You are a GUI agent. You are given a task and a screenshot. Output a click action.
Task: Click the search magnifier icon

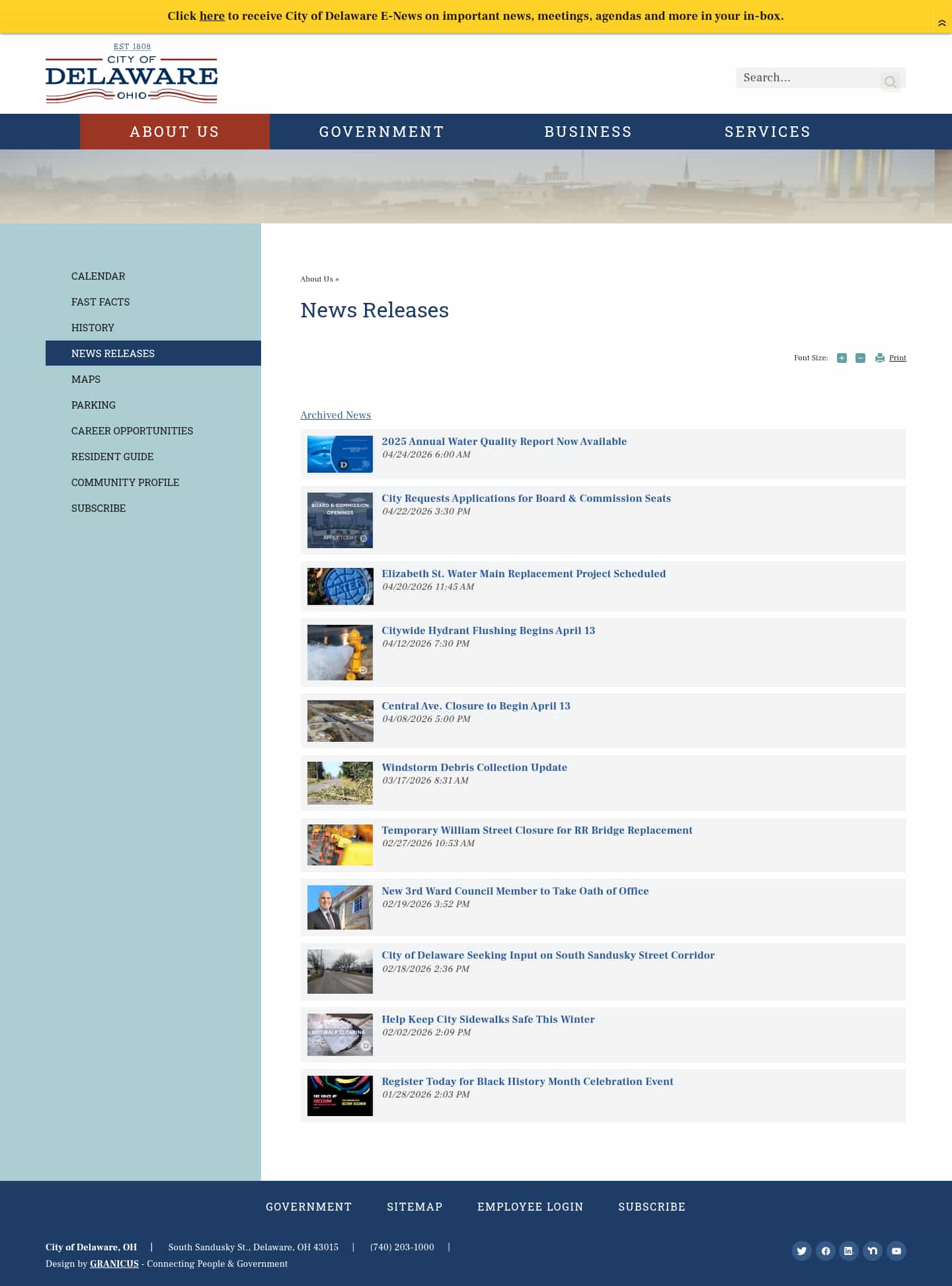[891, 81]
